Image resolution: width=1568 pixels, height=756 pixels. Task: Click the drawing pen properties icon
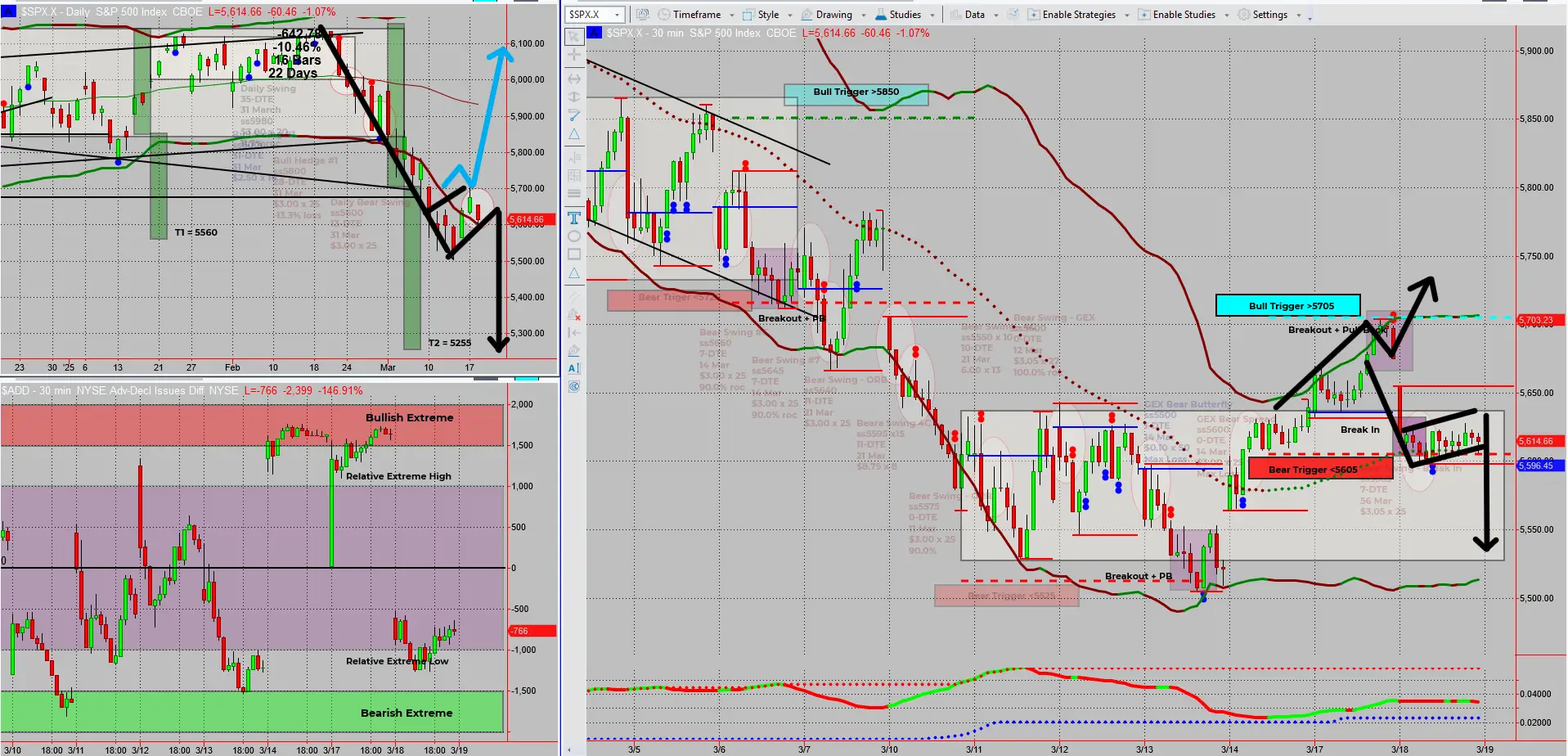point(574,352)
